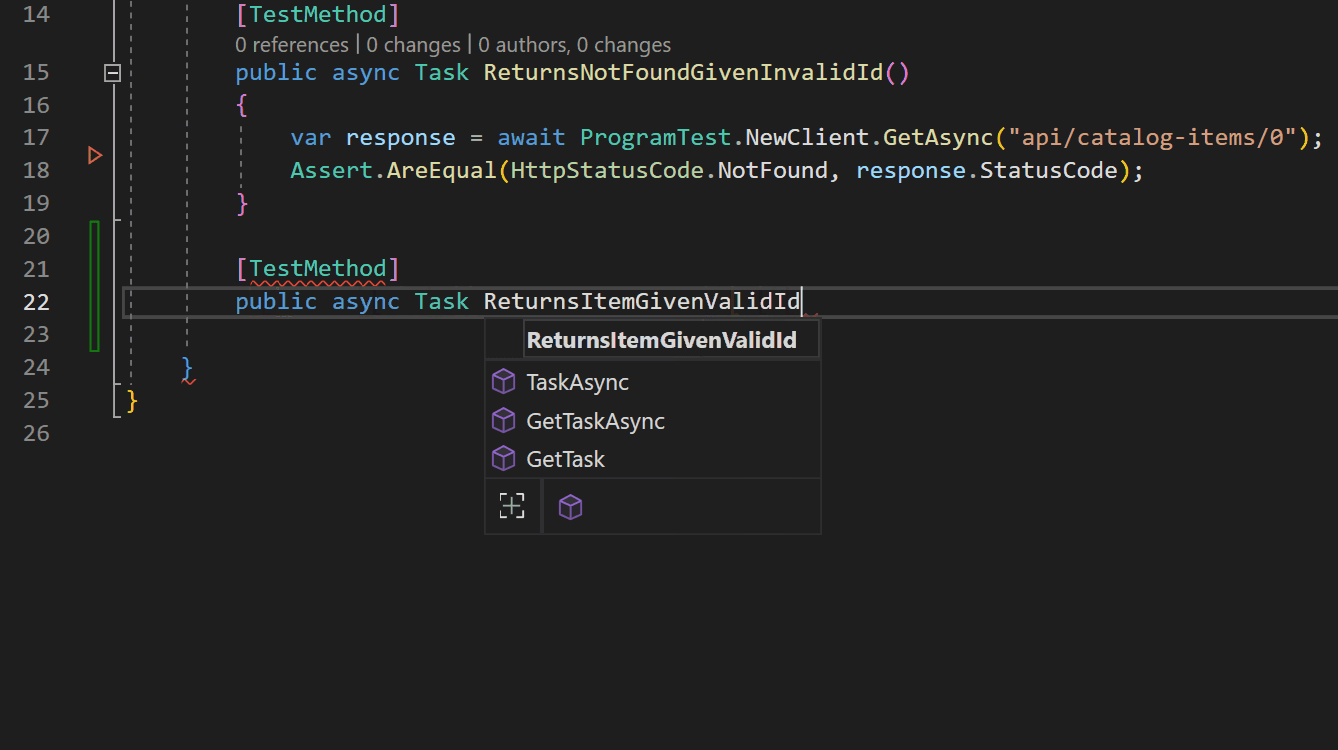Image resolution: width=1338 pixels, height=750 pixels.
Task: Click the green change bar near line 21
Action: 94,268
